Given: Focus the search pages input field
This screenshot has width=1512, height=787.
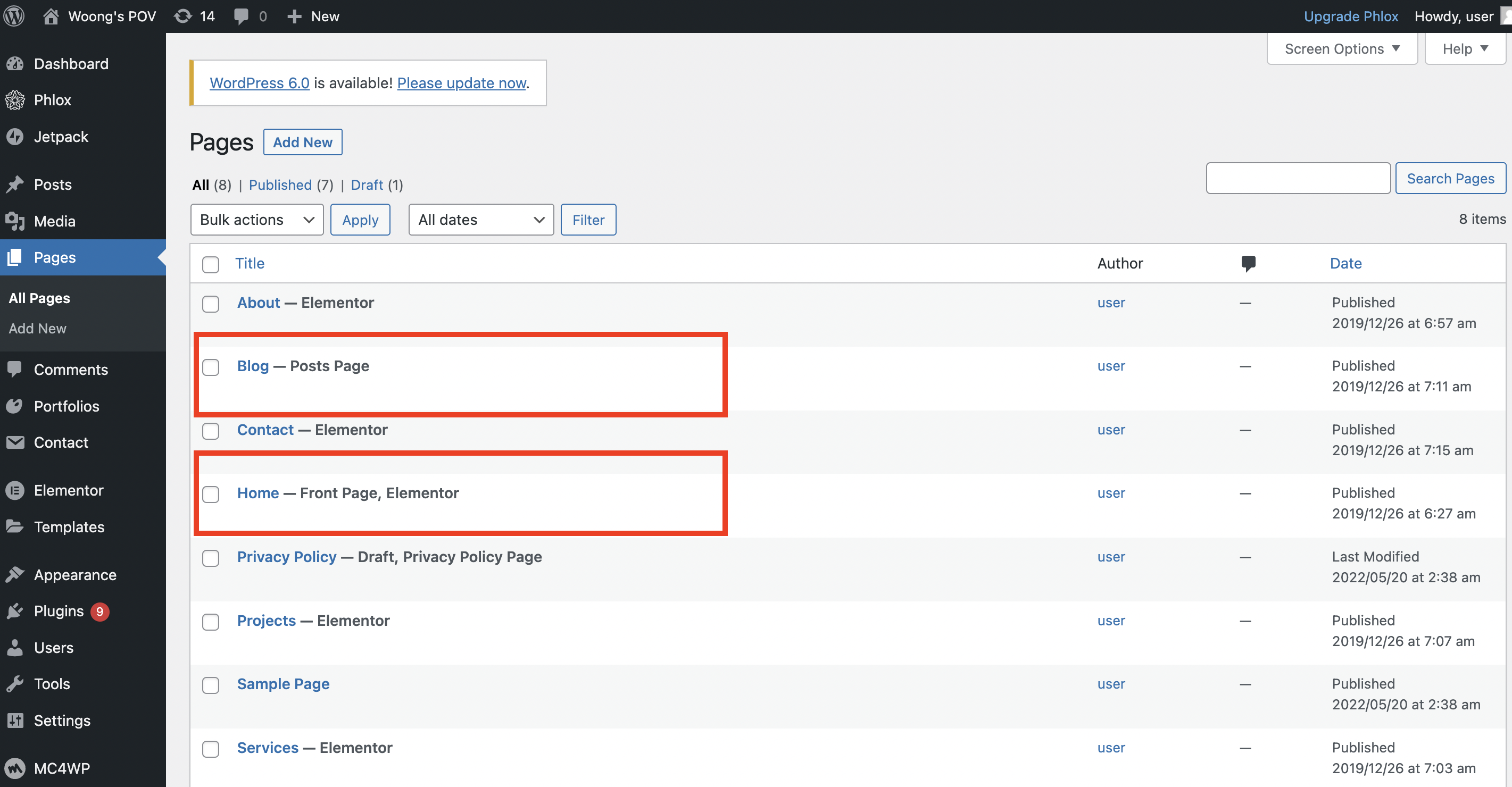Looking at the screenshot, I should (x=1297, y=179).
